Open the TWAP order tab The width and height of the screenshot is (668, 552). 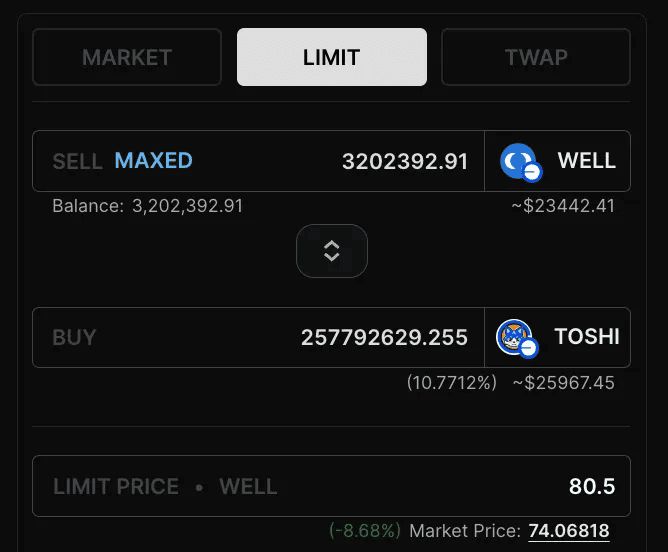coord(536,57)
